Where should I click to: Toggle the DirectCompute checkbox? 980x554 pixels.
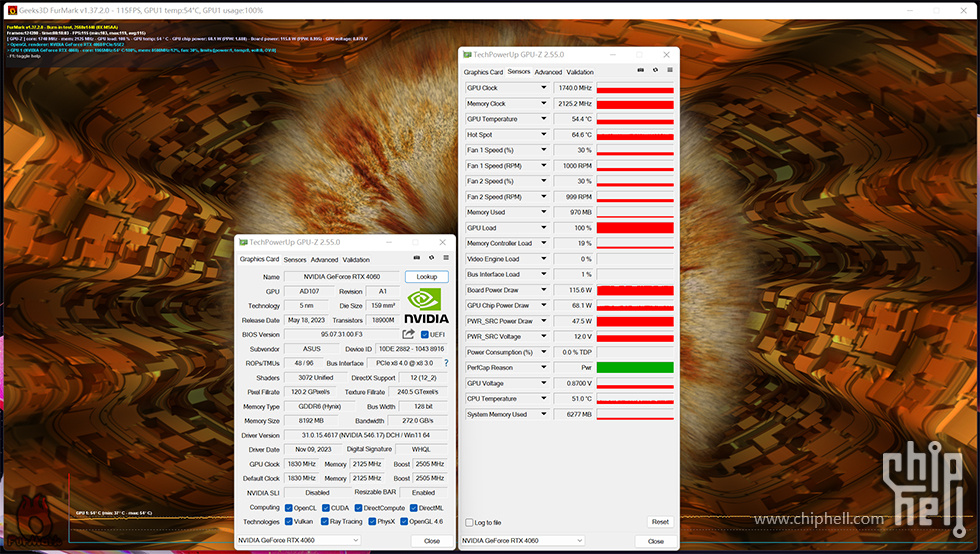358,508
